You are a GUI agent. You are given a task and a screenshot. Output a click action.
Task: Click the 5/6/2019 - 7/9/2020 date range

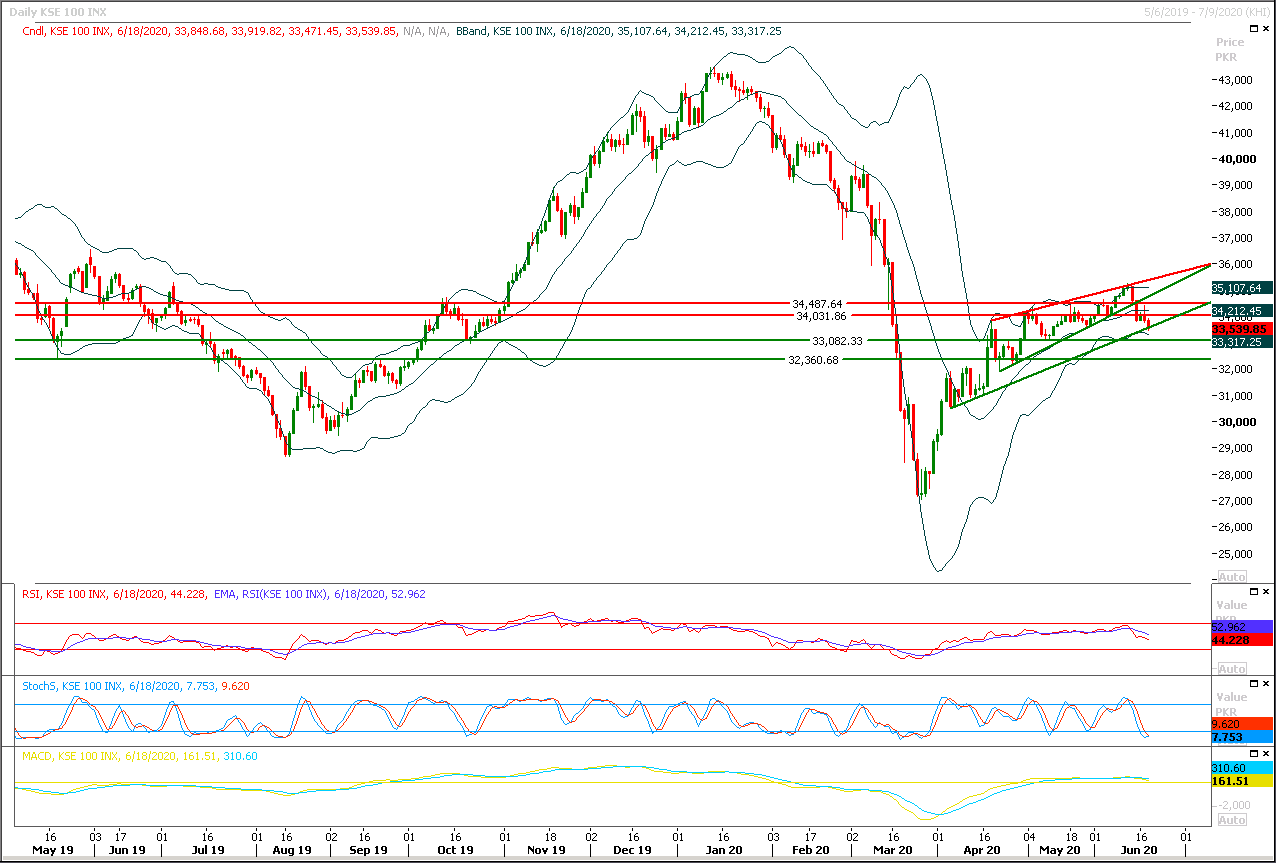[x=1208, y=11]
